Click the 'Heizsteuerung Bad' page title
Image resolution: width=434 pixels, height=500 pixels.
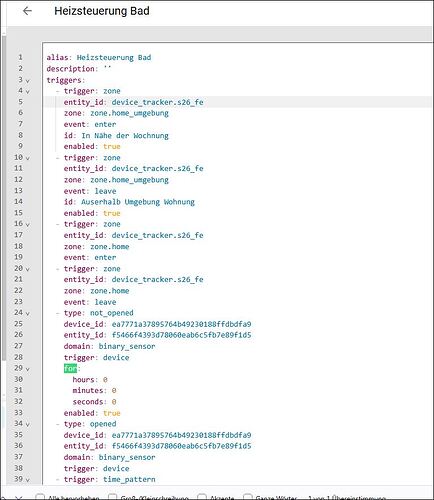102,11
